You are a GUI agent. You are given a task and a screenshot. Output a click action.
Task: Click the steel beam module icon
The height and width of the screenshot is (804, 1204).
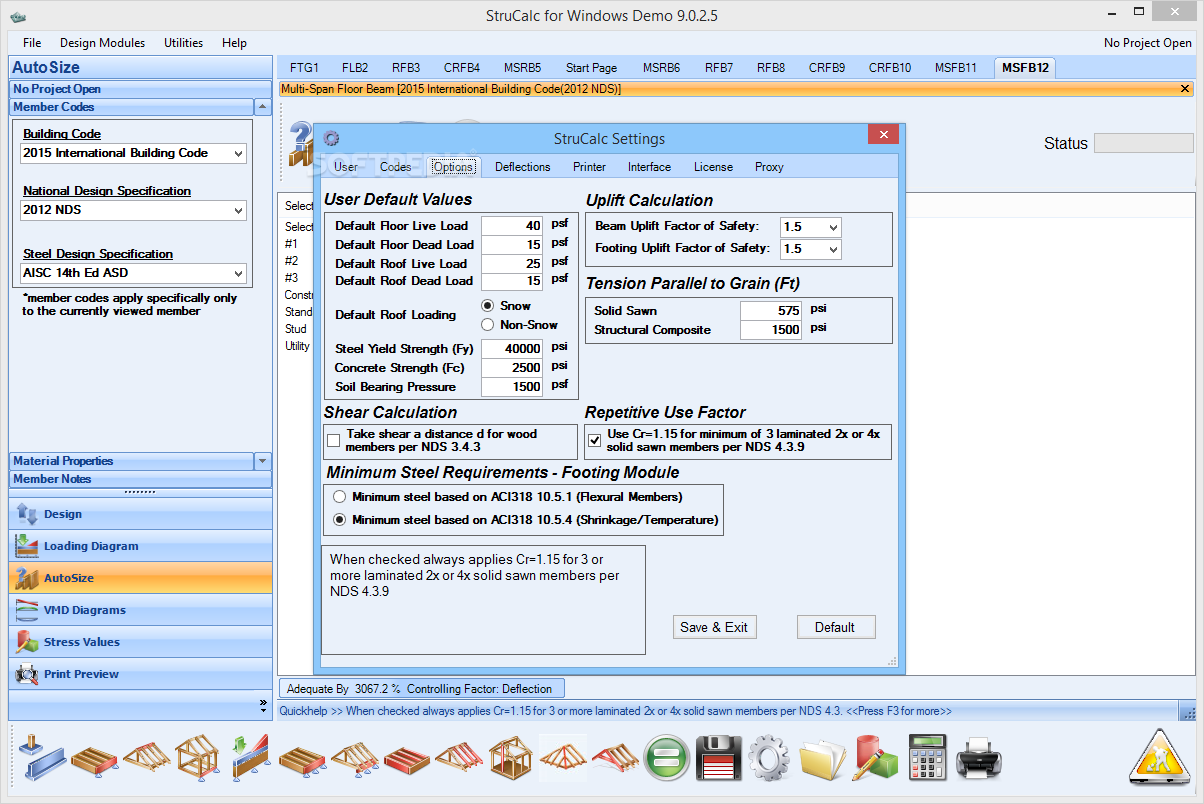[42, 758]
